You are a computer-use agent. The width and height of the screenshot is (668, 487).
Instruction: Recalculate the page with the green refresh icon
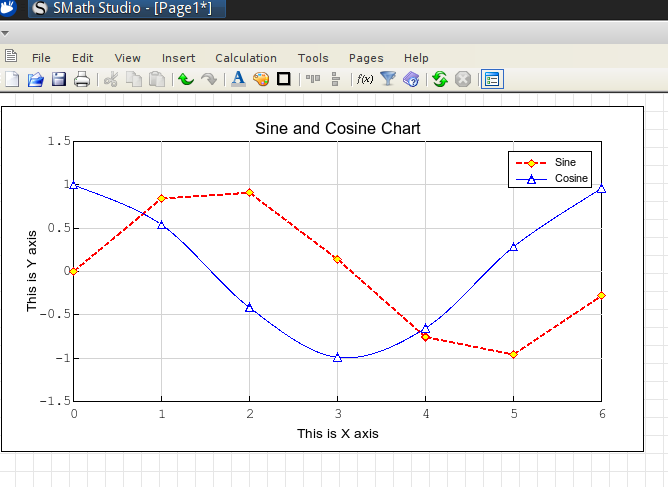click(x=439, y=79)
